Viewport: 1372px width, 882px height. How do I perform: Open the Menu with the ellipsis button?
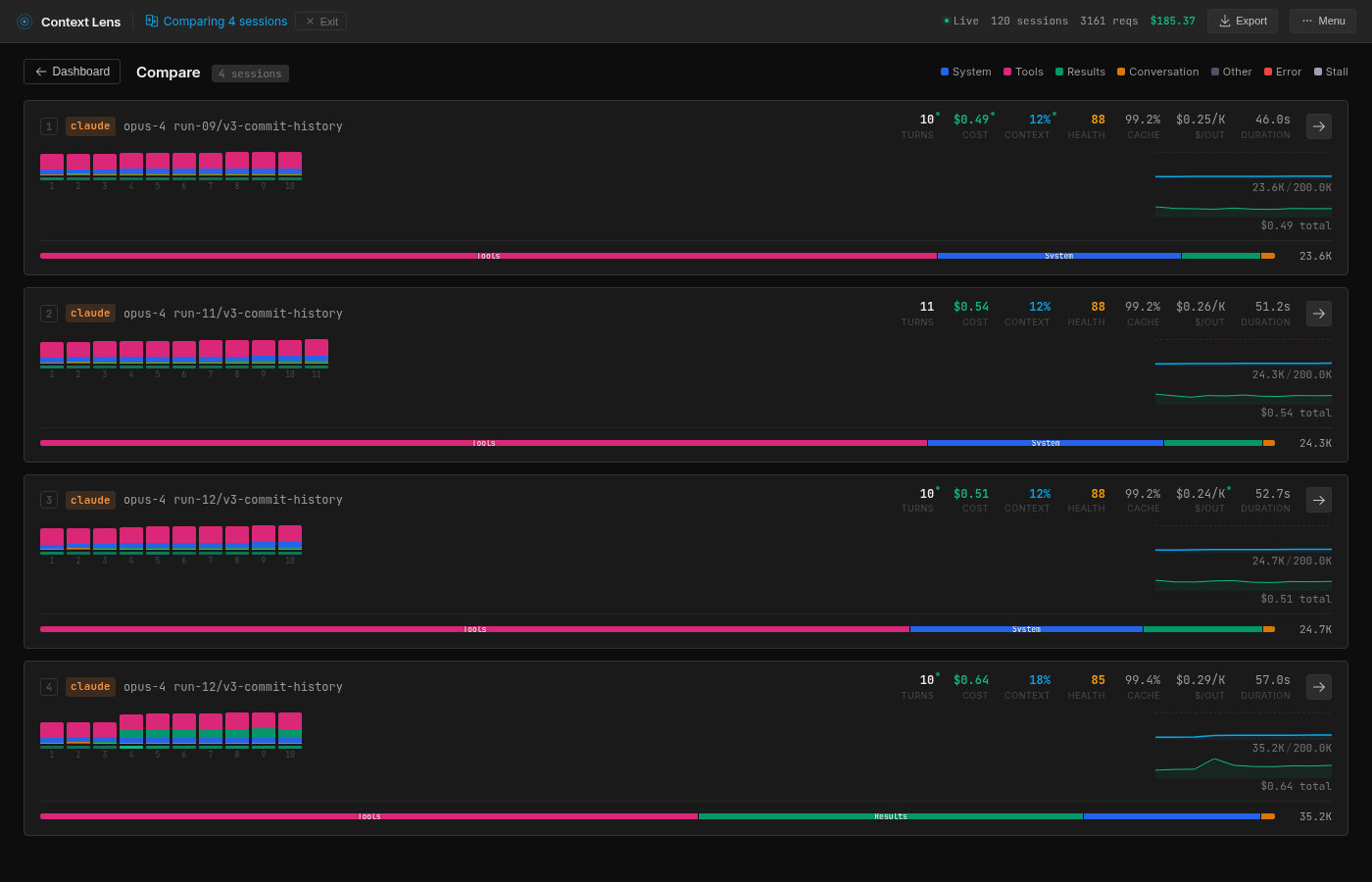point(1322,20)
